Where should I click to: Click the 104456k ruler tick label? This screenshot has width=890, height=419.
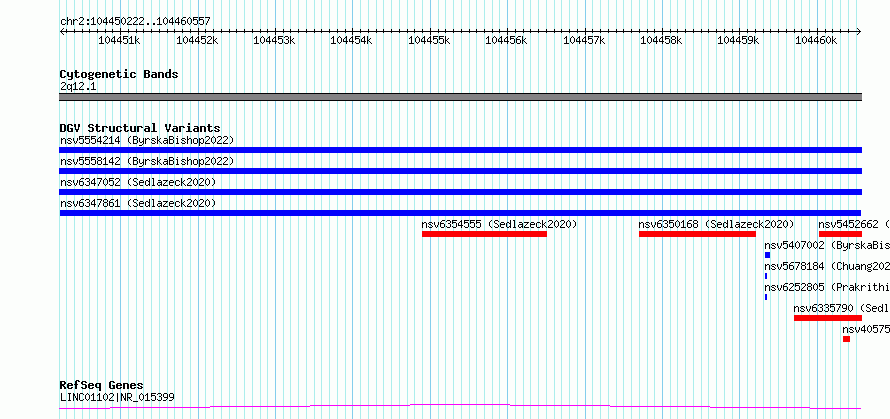506,40
